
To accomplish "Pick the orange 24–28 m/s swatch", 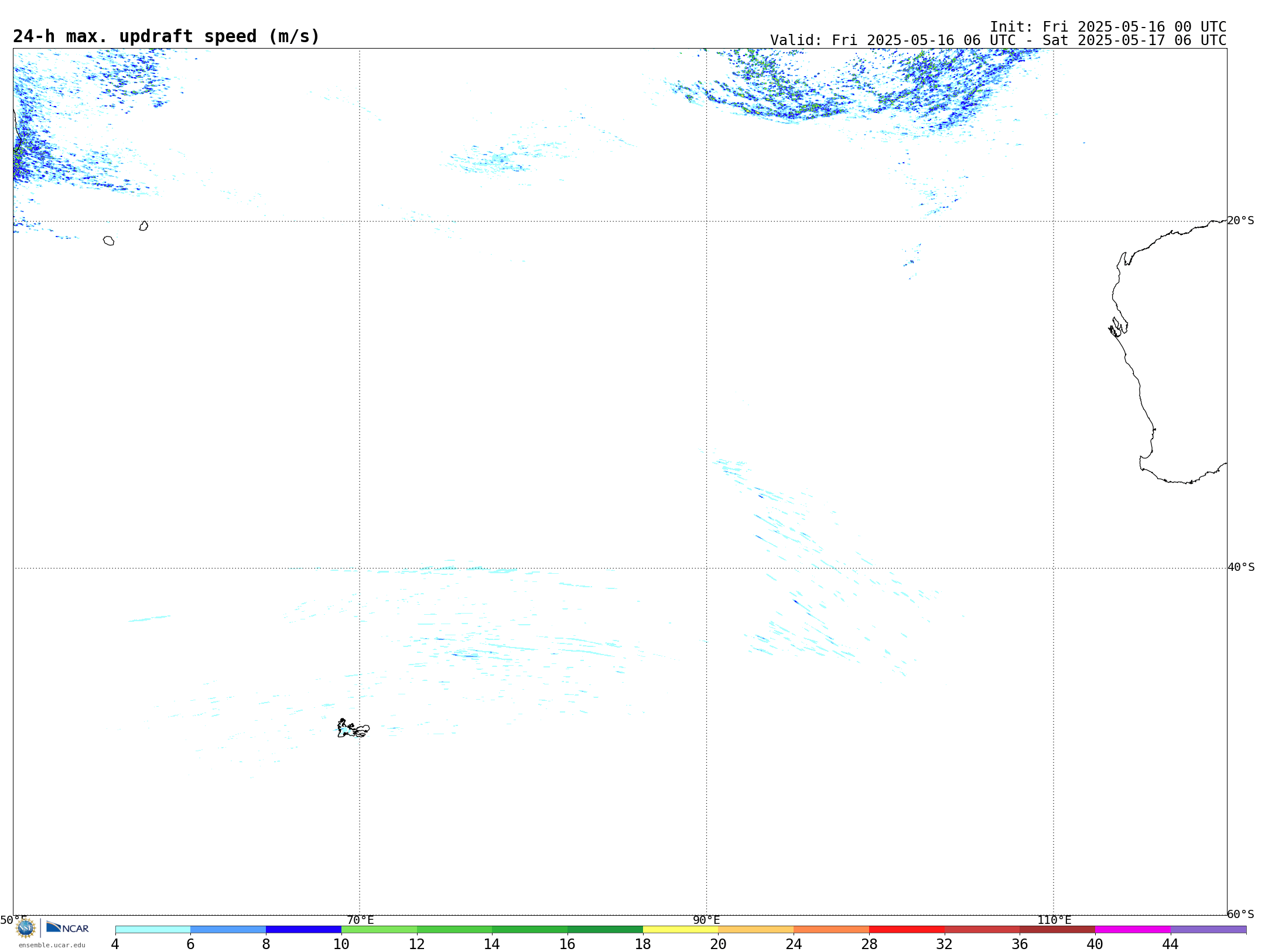I will [832, 930].
